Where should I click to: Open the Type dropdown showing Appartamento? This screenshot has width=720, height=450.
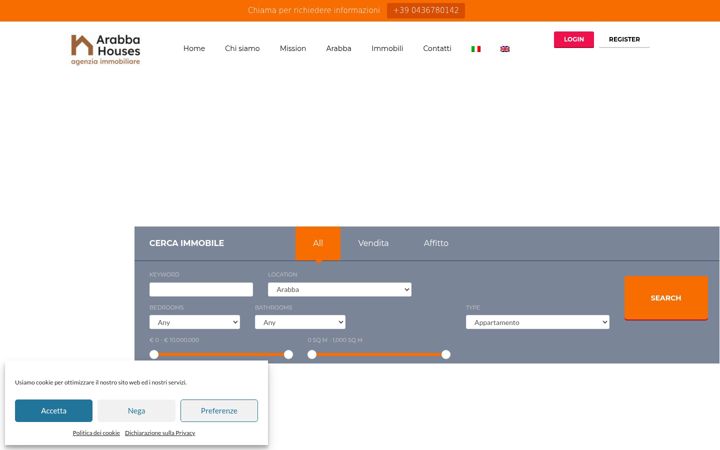(x=537, y=322)
